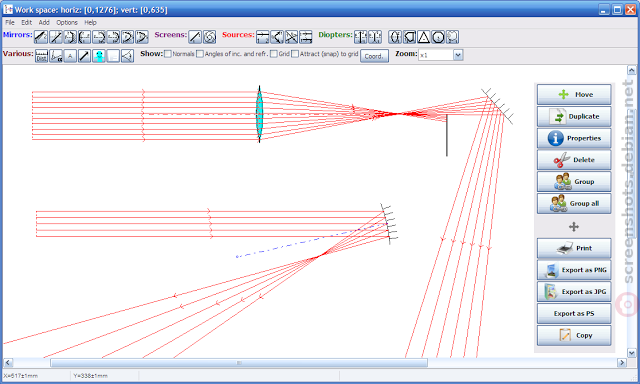Click the Properties button

[x=574, y=138]
